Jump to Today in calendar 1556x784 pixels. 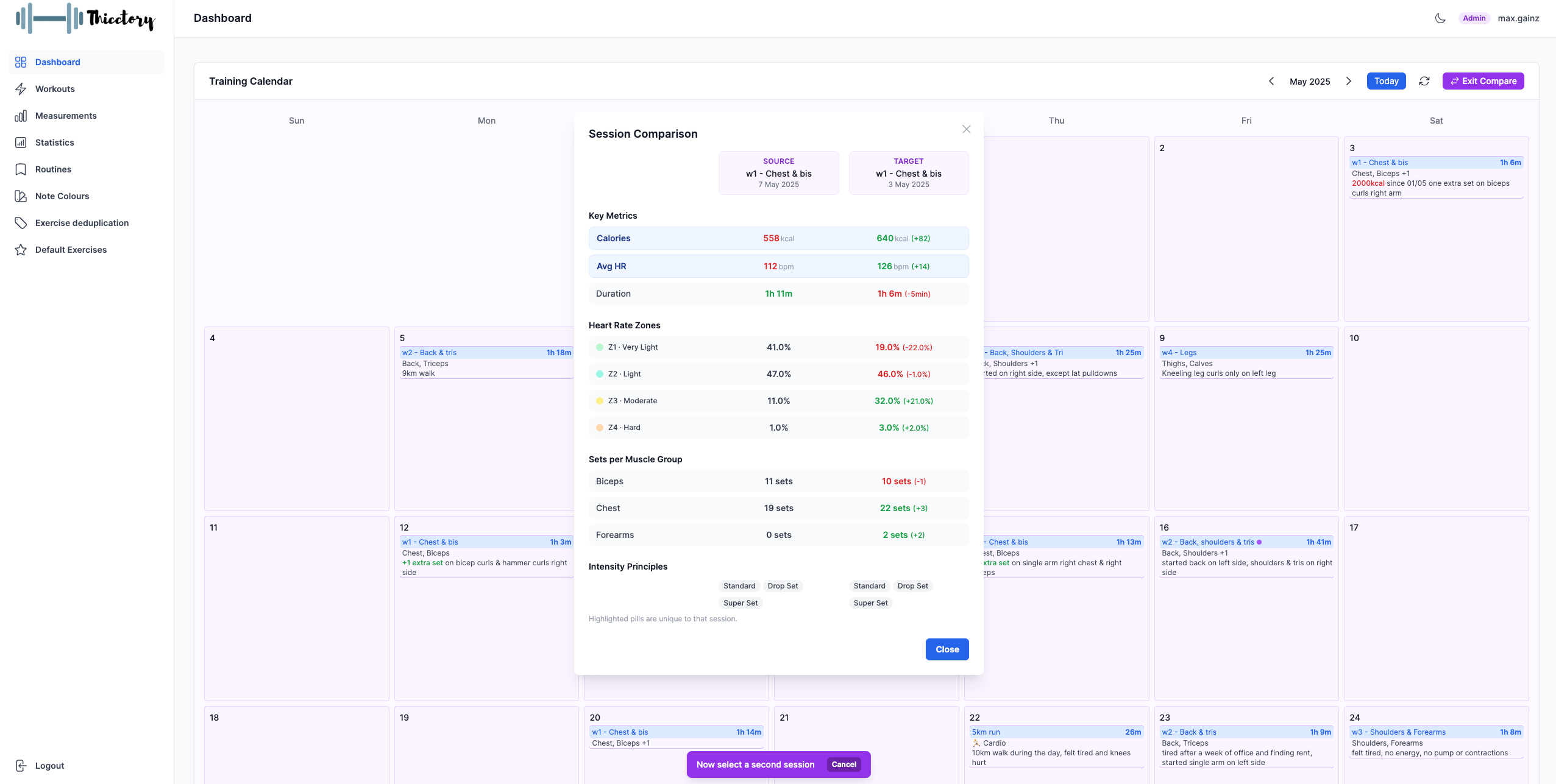[1386, 81]
